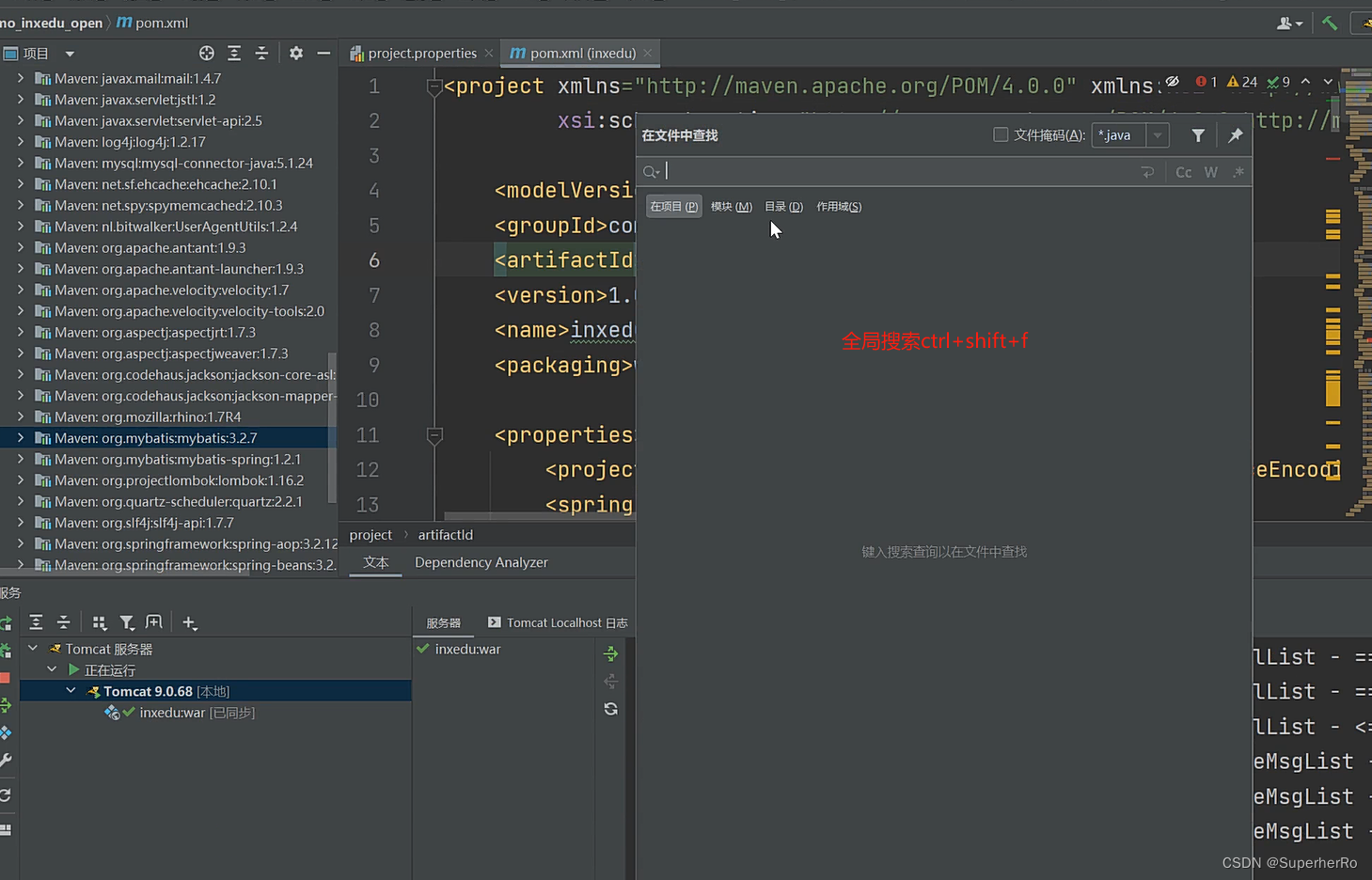Open the 服务器 tab in Services
The image size is (1372, 880).
(x=444, y=623)
